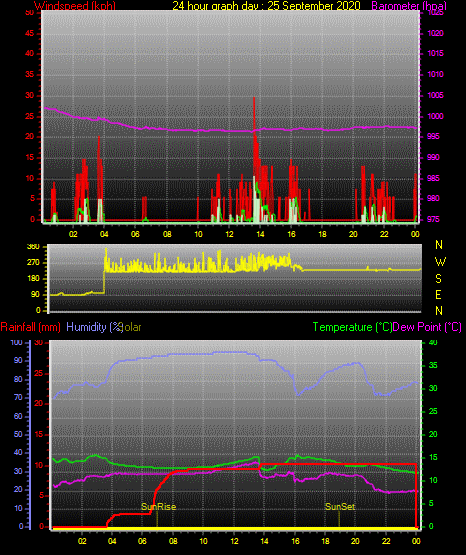This screenshot has width=466, height=555.
Task: Click the S compass direction label
Action: tap(438, 279)
